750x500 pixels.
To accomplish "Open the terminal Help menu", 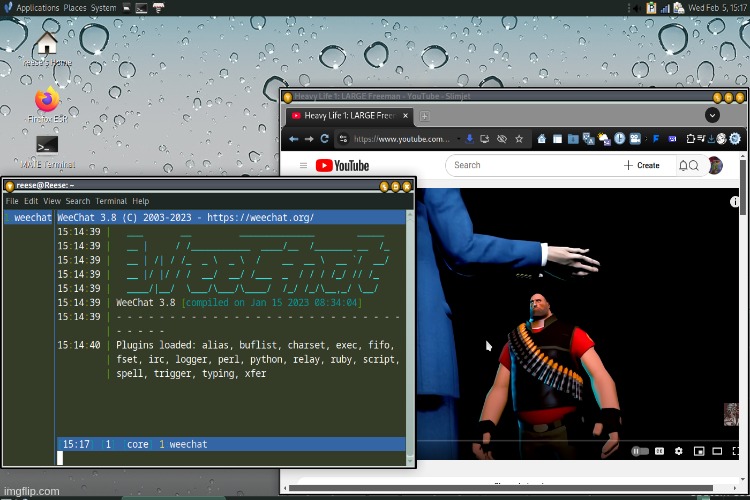I will pos(141,201).
